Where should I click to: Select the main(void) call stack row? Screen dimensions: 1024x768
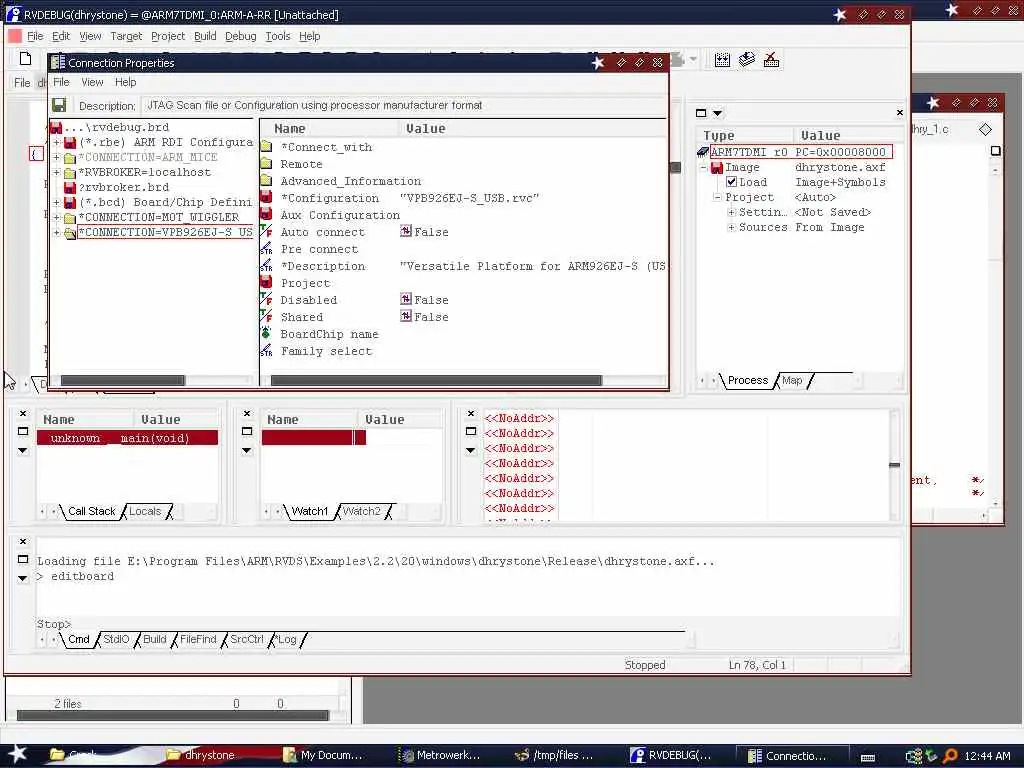point(127,438)
